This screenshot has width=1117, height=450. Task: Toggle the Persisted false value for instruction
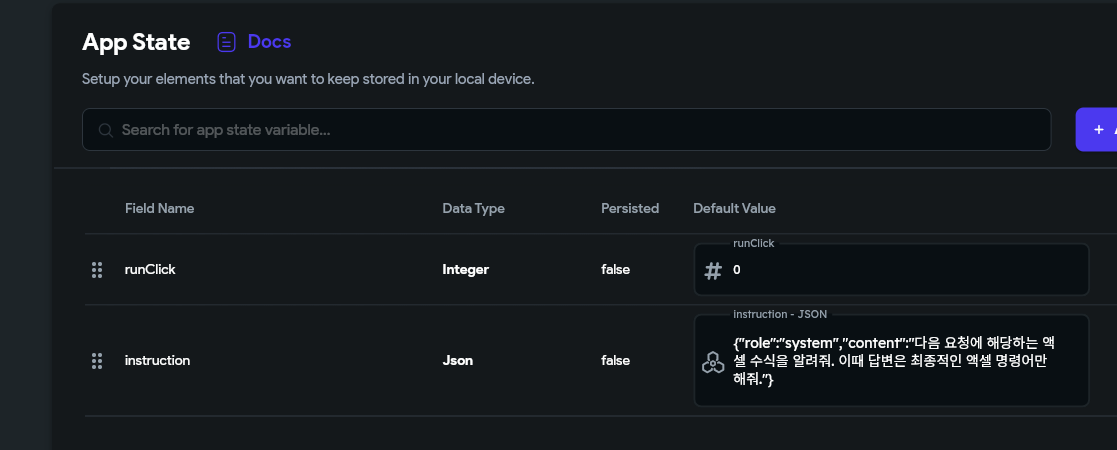pos(615,361)
